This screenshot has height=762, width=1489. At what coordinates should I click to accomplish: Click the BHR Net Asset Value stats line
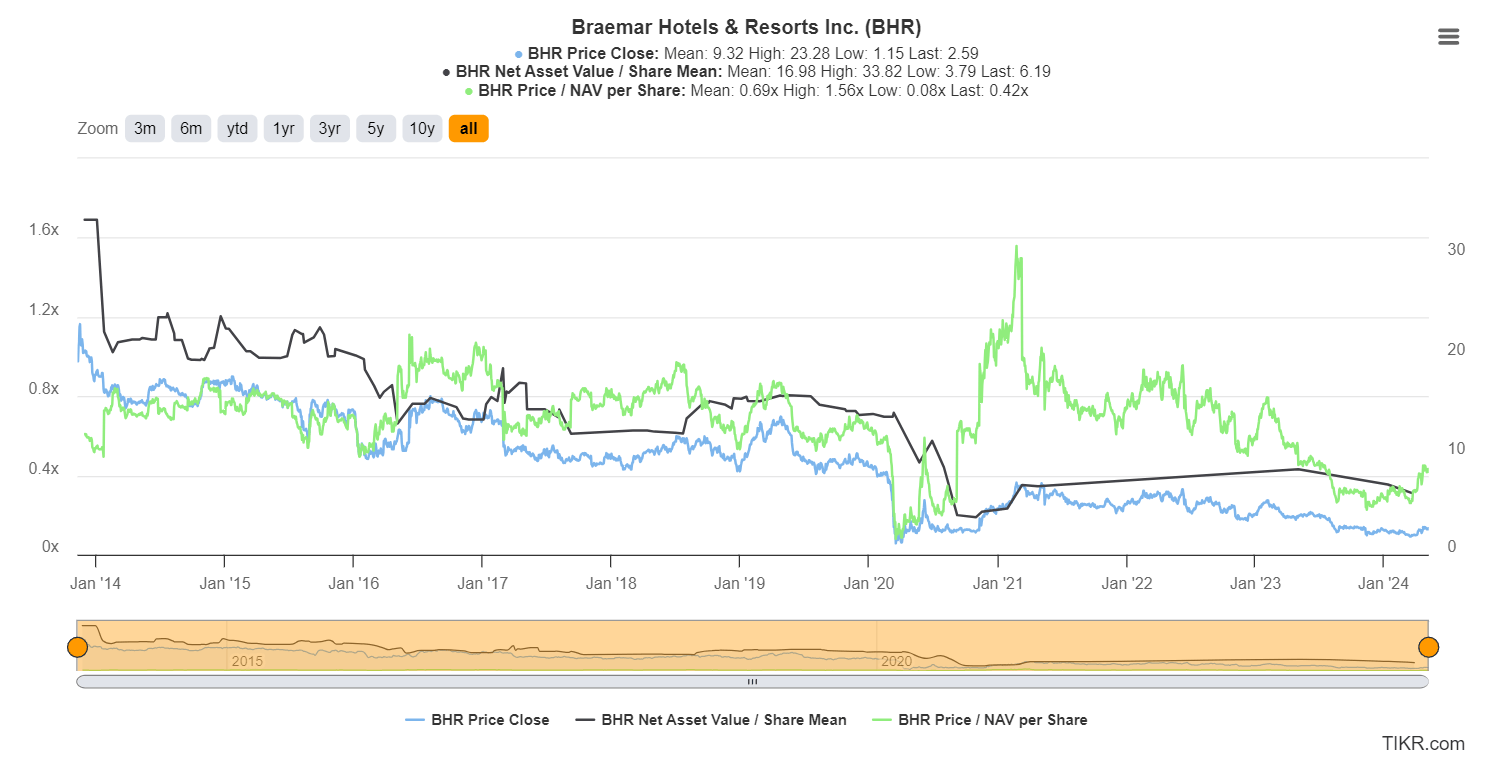745,72
